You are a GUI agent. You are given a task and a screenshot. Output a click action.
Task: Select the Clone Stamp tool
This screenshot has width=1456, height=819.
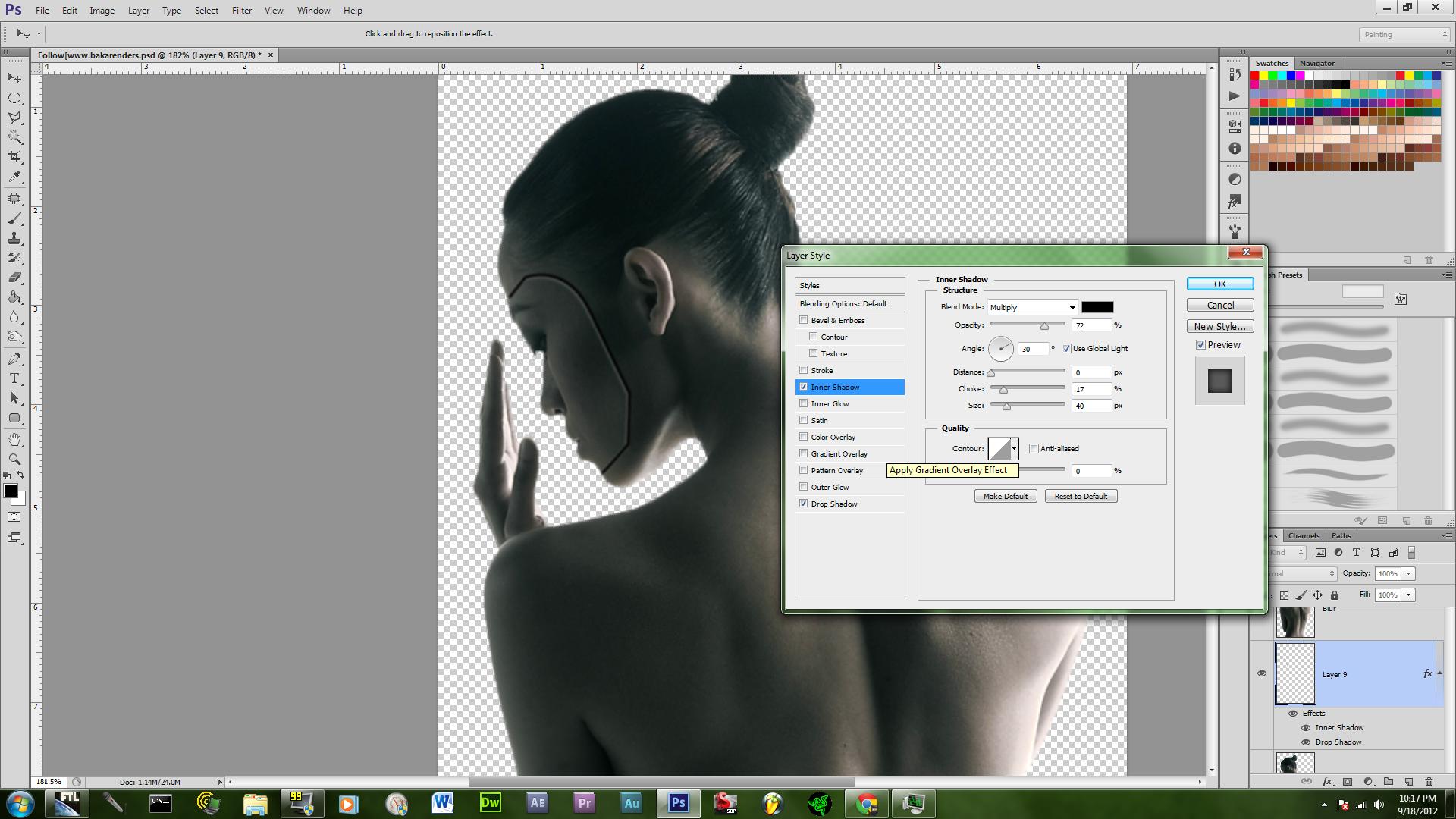pyautogui.click(x=14, y=238)
